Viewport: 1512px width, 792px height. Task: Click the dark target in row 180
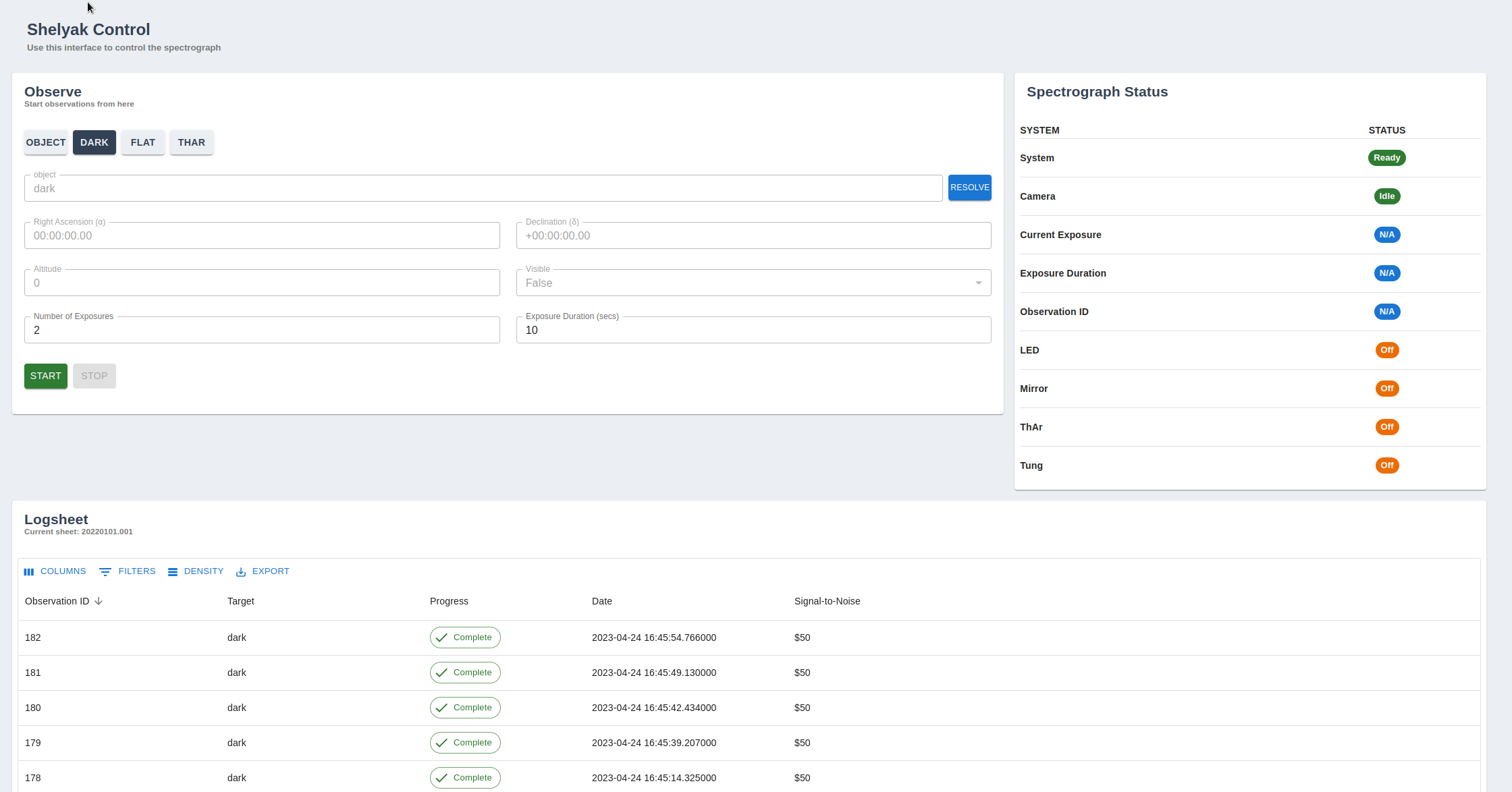(x=237, y=708)
